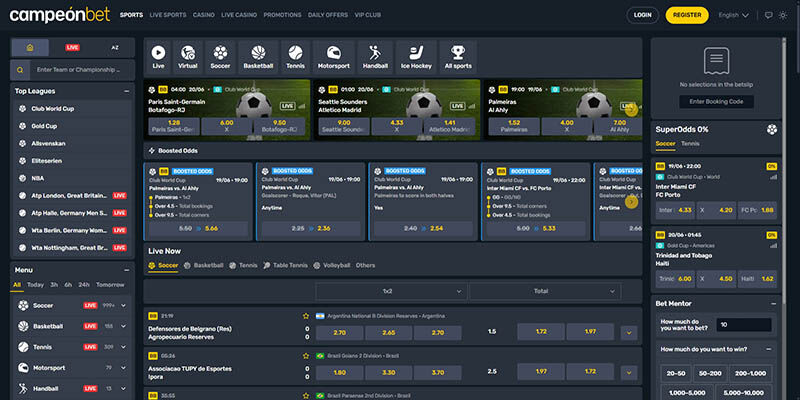The height and width of the screenshot is (400, 800).
Task: Click SuperOdds soccer ball icon
Action: point(771,130)
